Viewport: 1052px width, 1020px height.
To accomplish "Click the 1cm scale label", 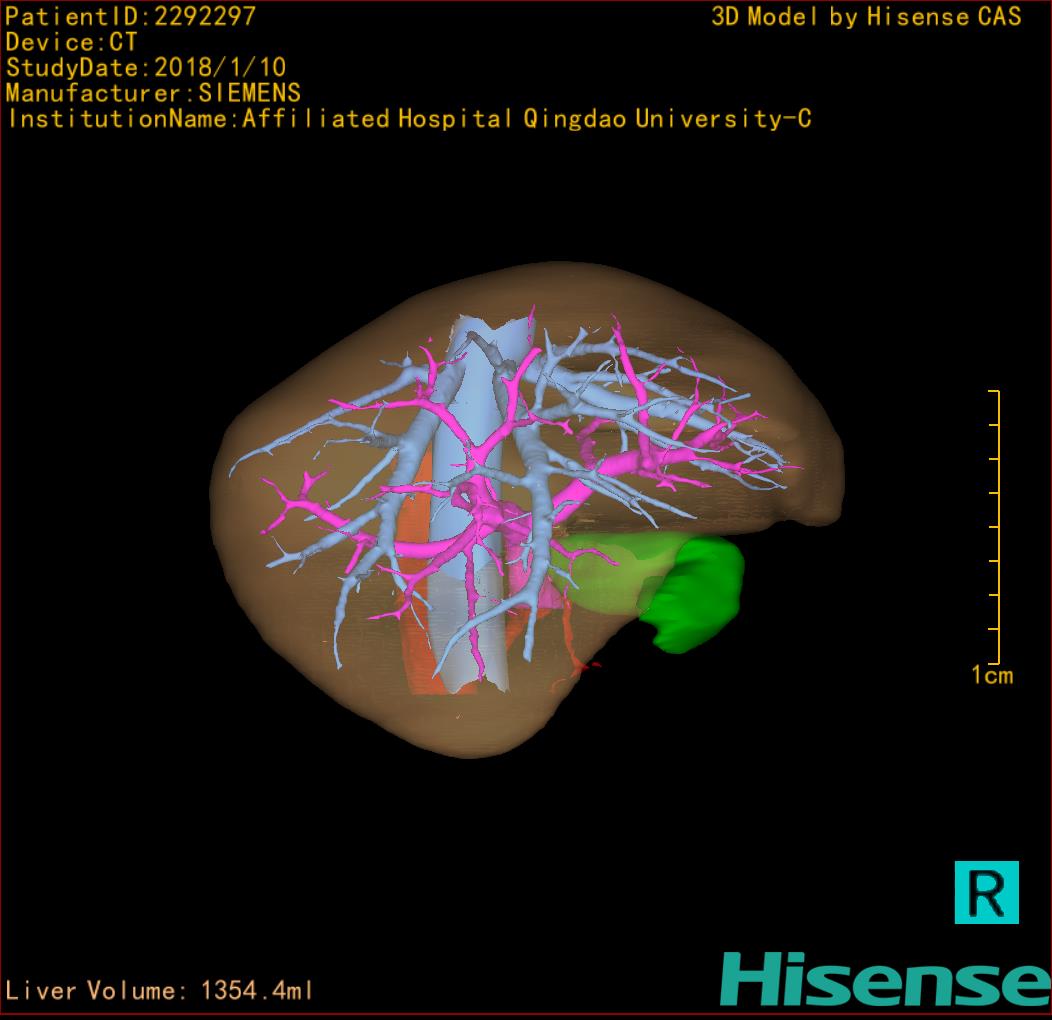I will tap(991, 676).
